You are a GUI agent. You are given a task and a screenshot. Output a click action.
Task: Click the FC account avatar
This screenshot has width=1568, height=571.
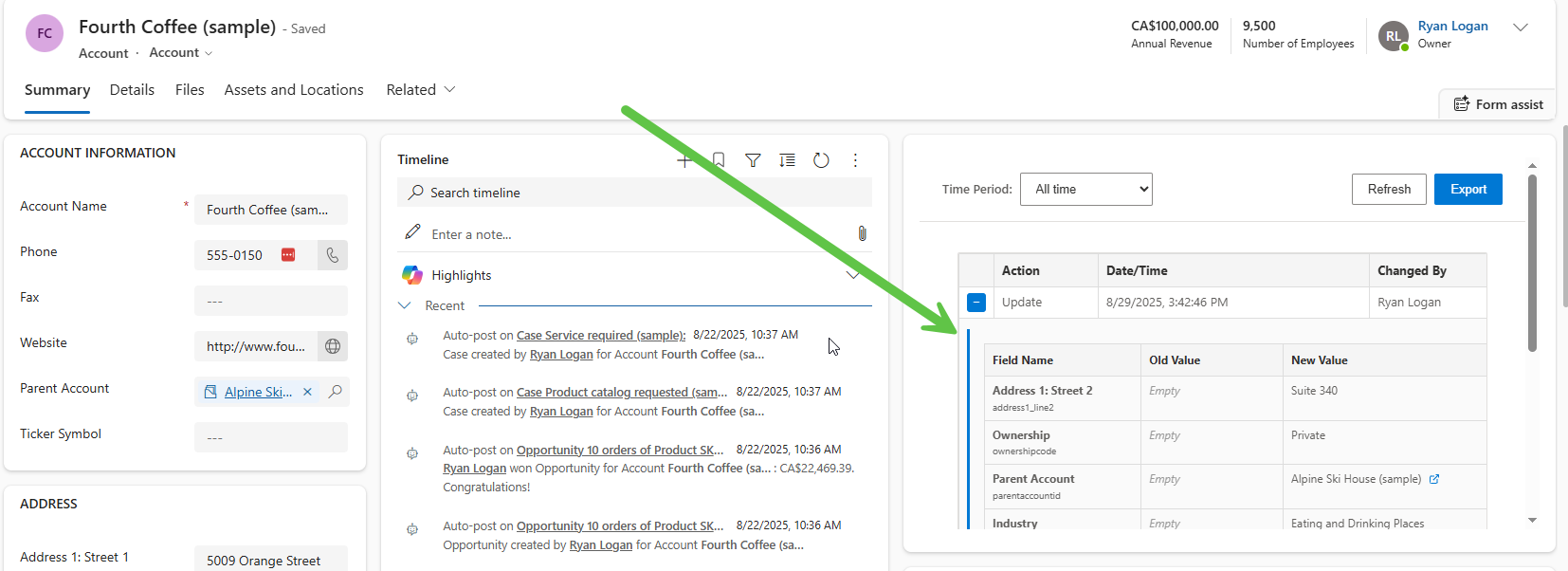tap(45, 33)
